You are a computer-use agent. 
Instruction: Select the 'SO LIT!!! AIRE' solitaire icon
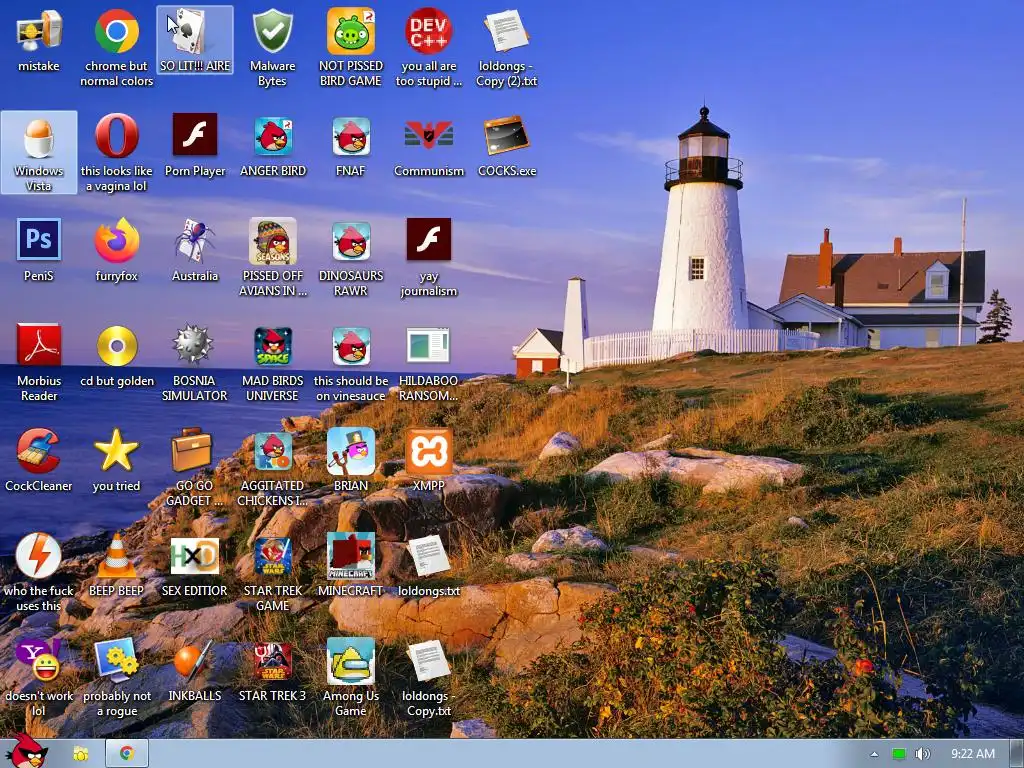tap(195, 40)
